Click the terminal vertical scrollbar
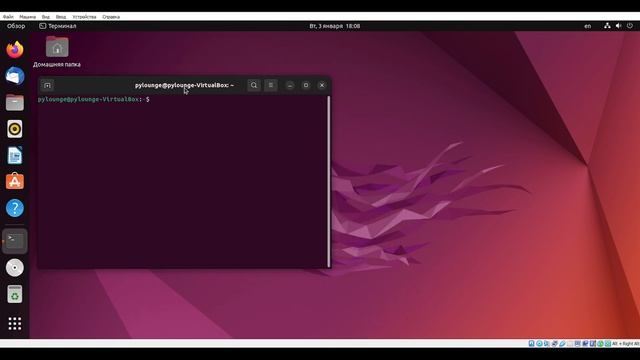The height and width of the screenshot is (360, 640). pyautogui.click(x=329, y=181)
